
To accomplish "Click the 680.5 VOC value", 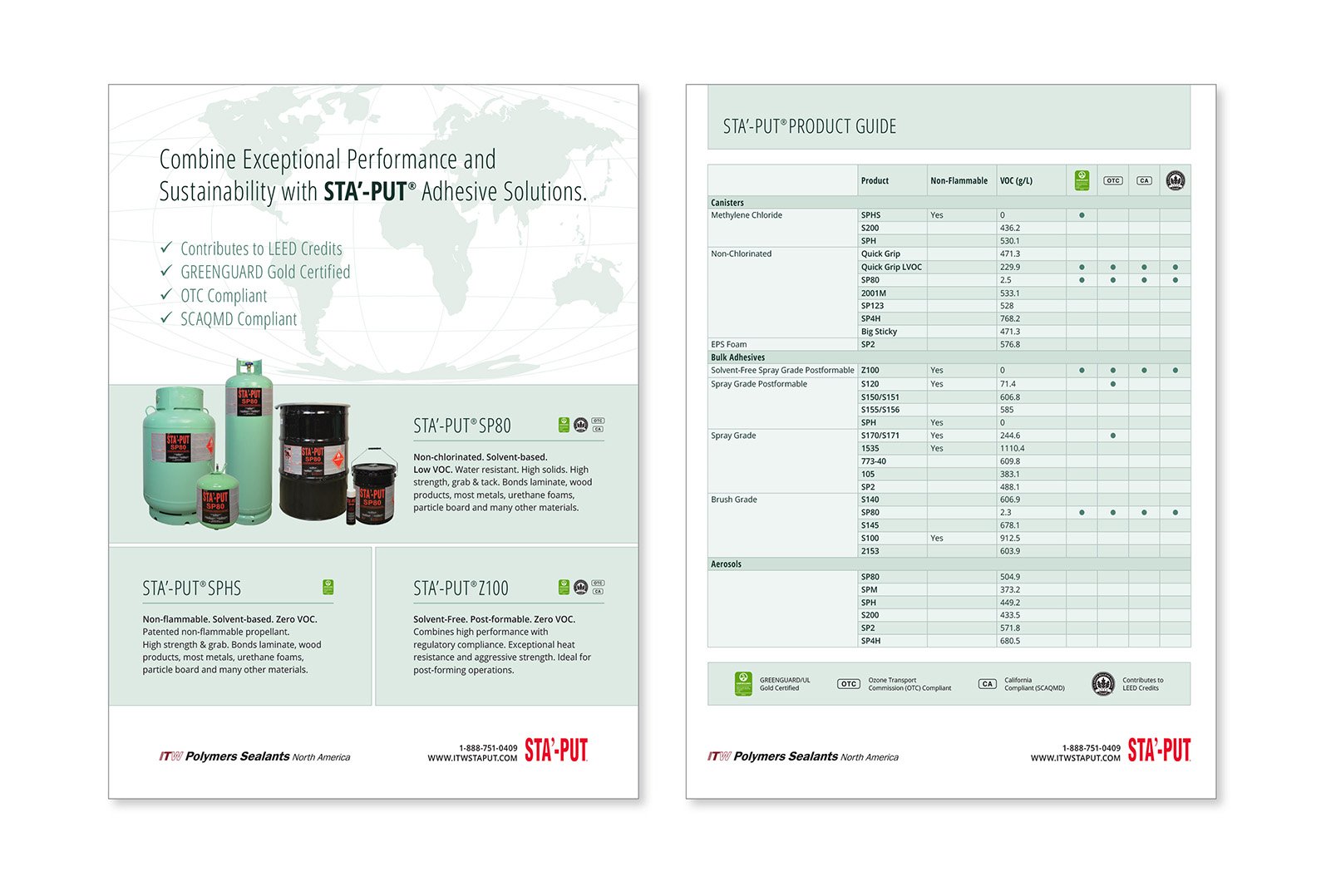I will [x=1009, y=641].
